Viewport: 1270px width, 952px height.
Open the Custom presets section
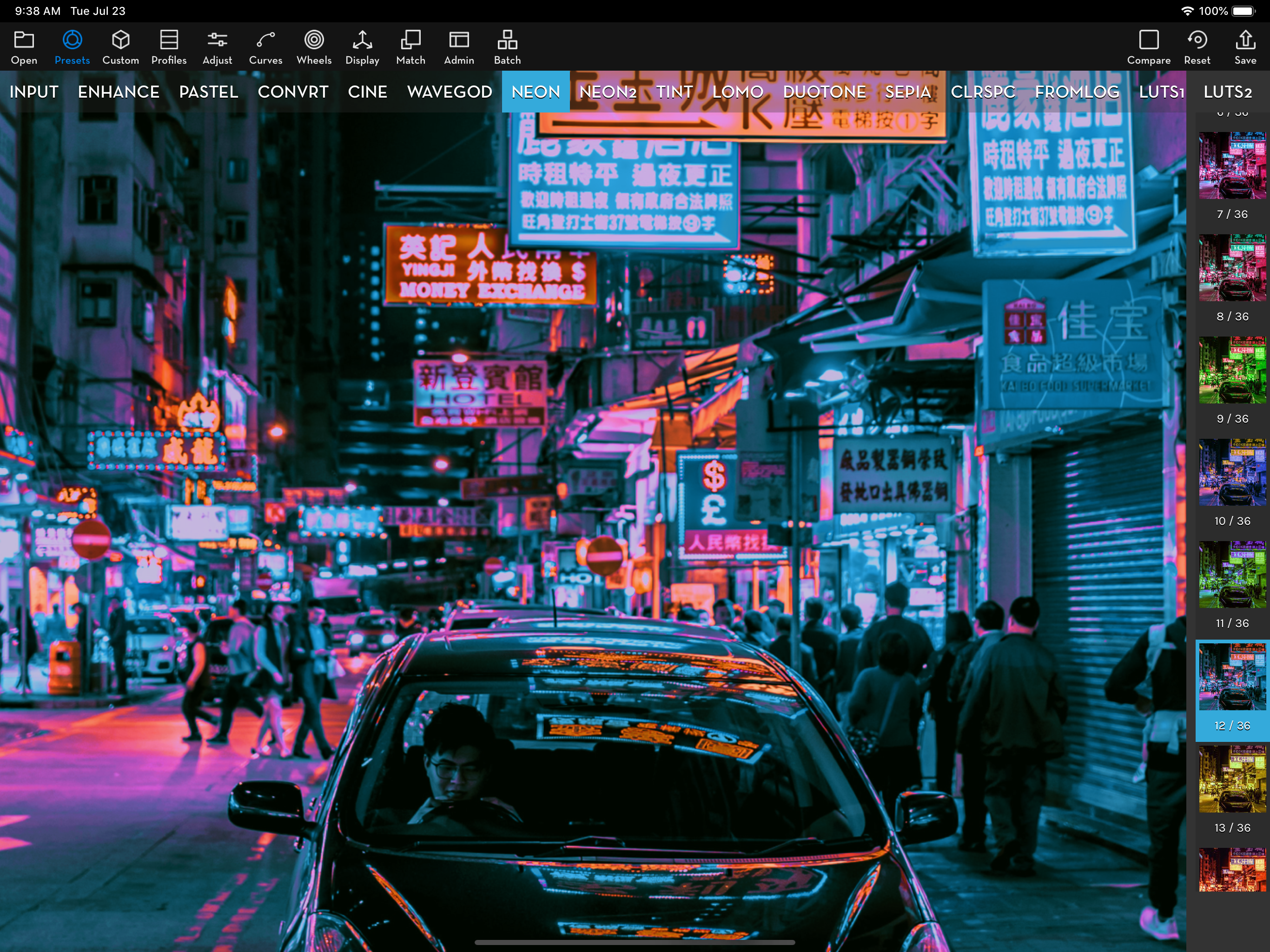120,46
